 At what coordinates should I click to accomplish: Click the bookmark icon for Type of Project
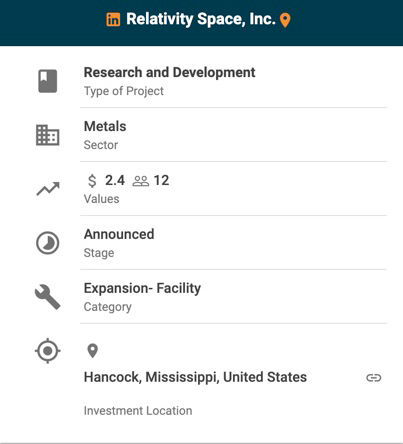[48, 81]
